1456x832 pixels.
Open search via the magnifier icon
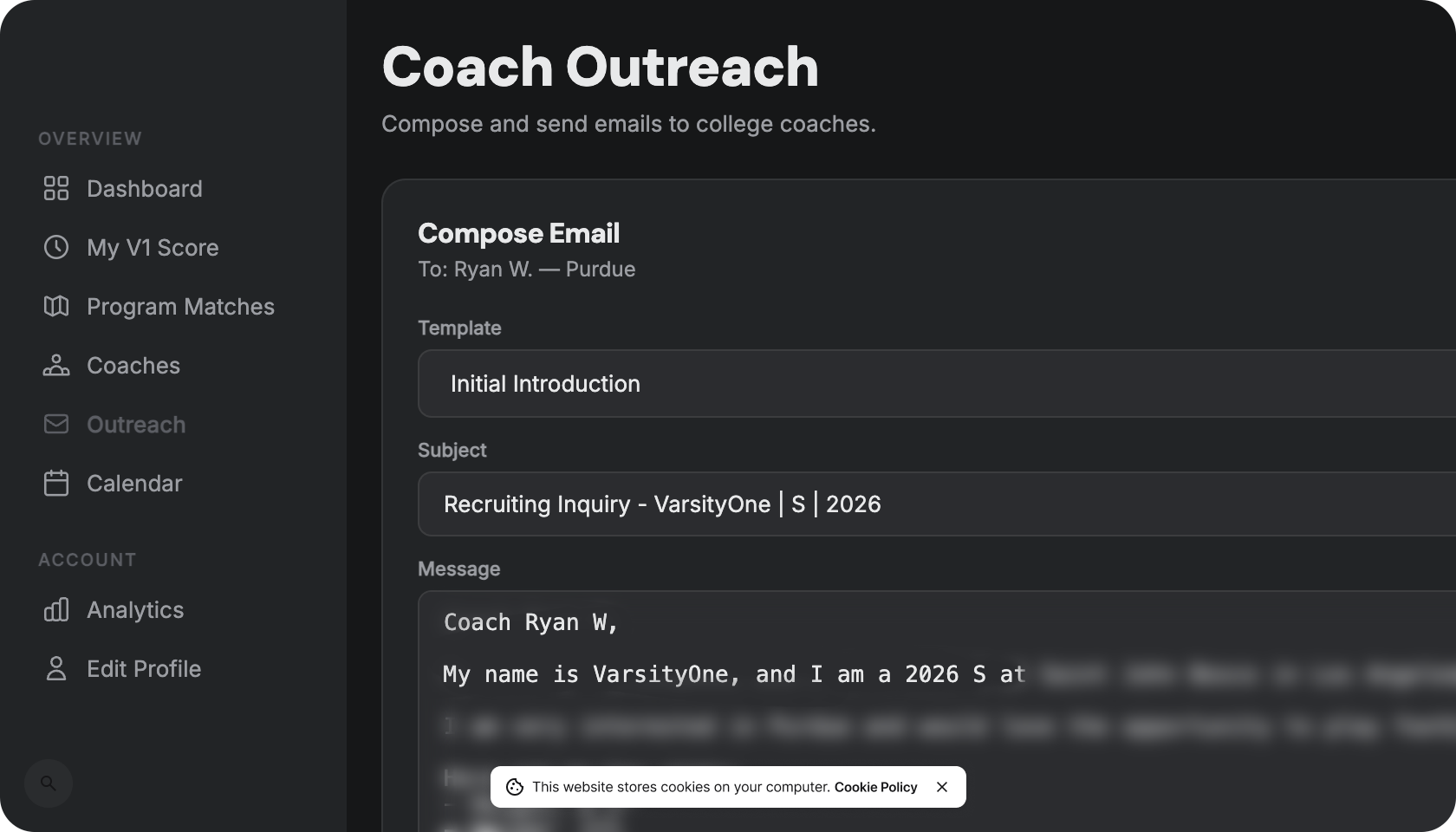tap(49, 783)
